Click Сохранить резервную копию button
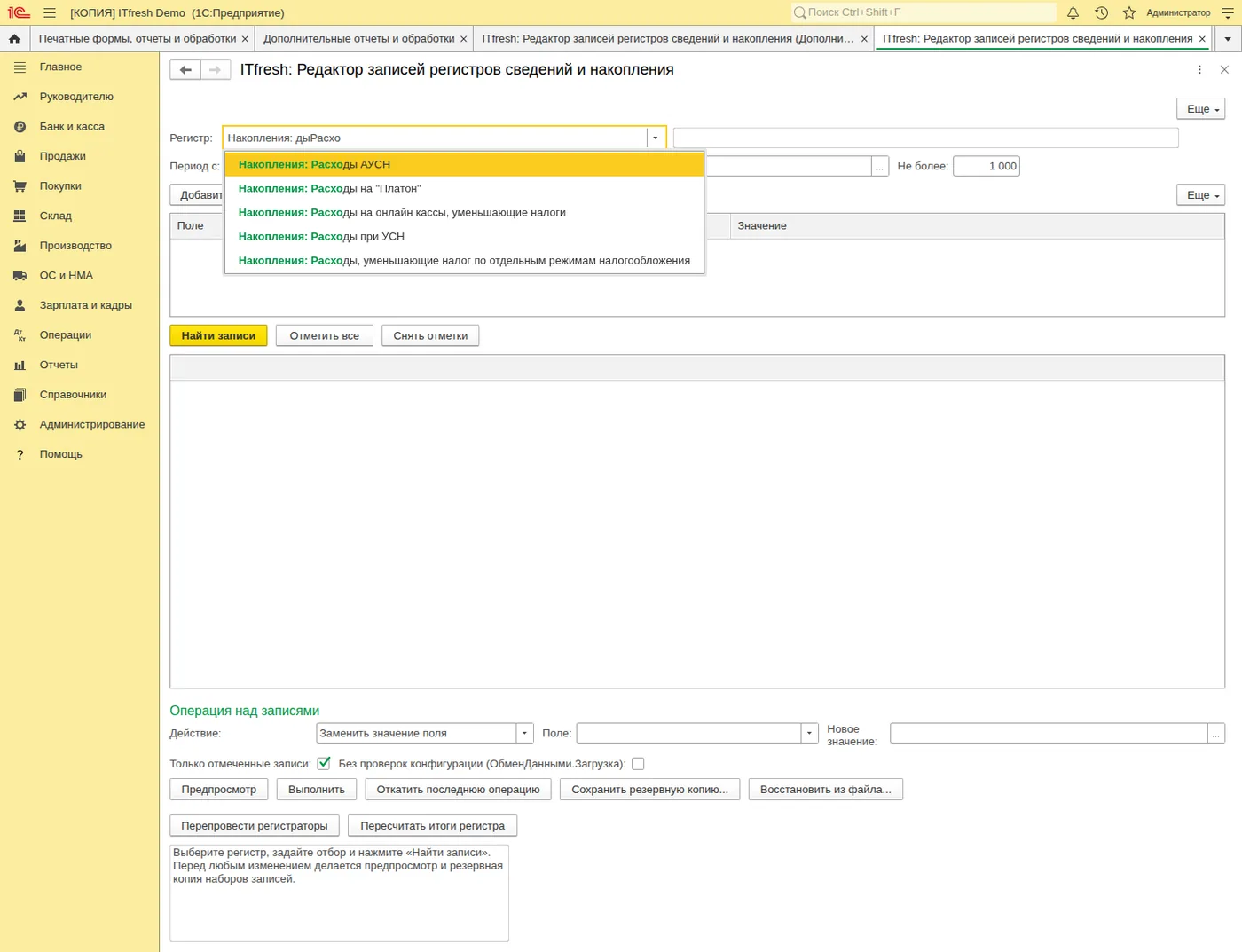This screenshot has width=1242, height=952. (x=649, y=790)
